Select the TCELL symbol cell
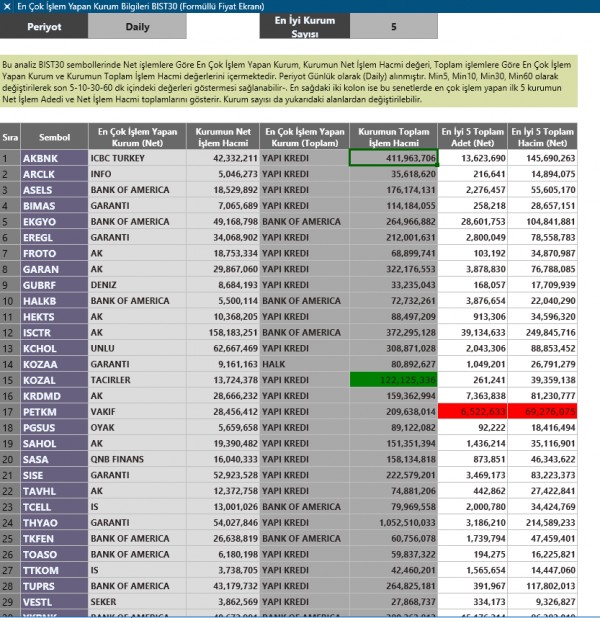This screenshot has height=618, width=600. (x=54, y=506)
